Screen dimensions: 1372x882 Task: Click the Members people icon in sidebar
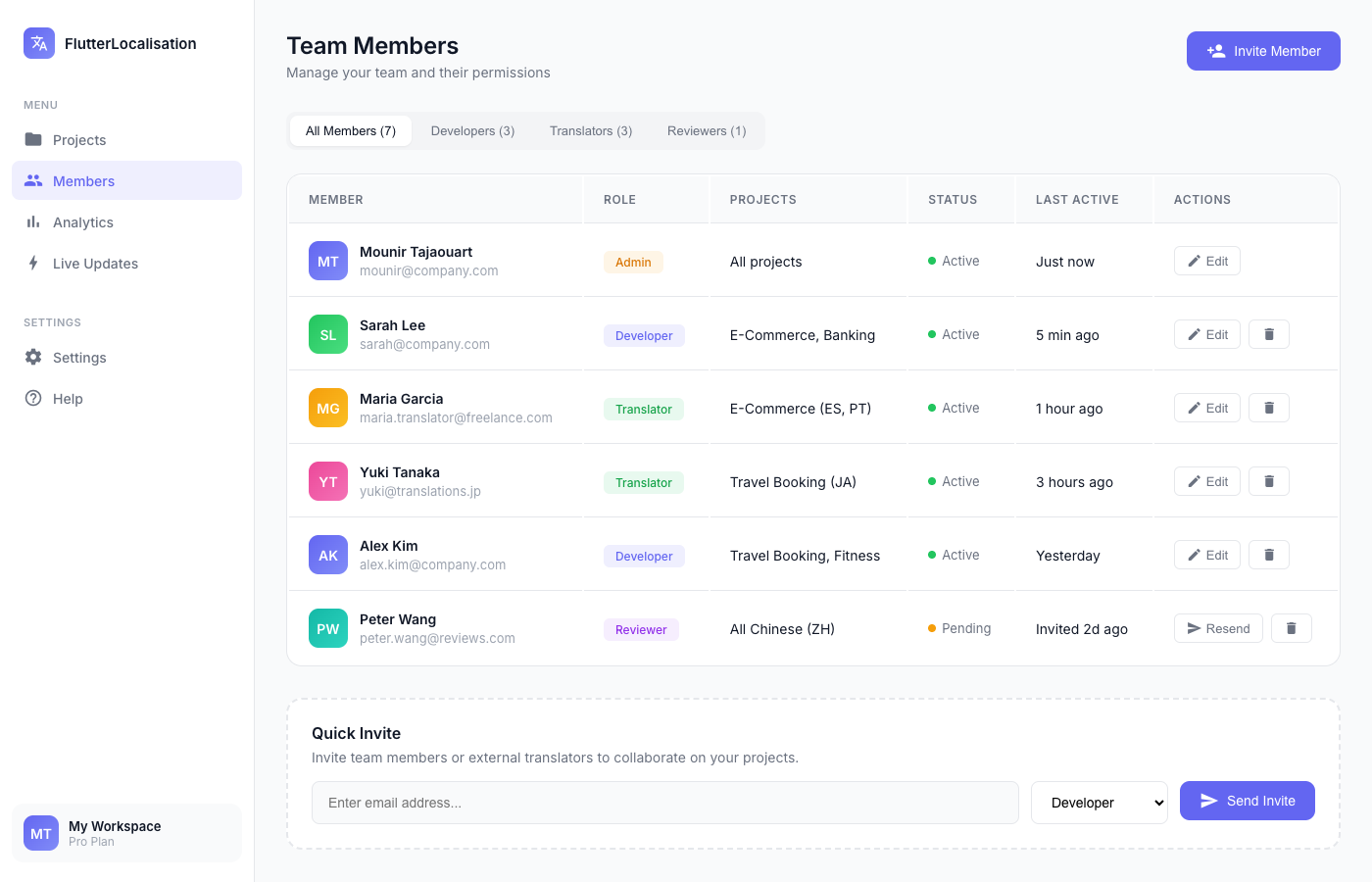click(x=33, y=180)
